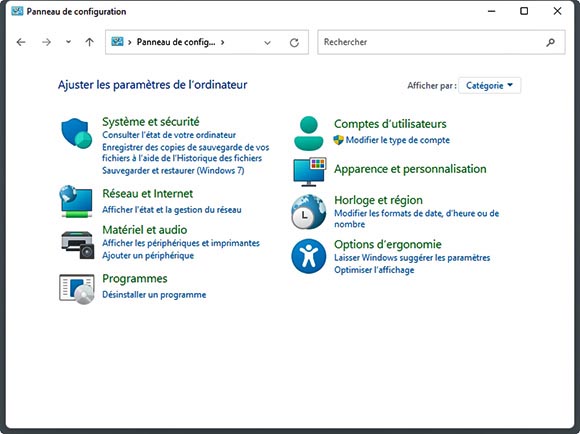Open the Options d'ergonomie accessibility icon

point(308,256)
